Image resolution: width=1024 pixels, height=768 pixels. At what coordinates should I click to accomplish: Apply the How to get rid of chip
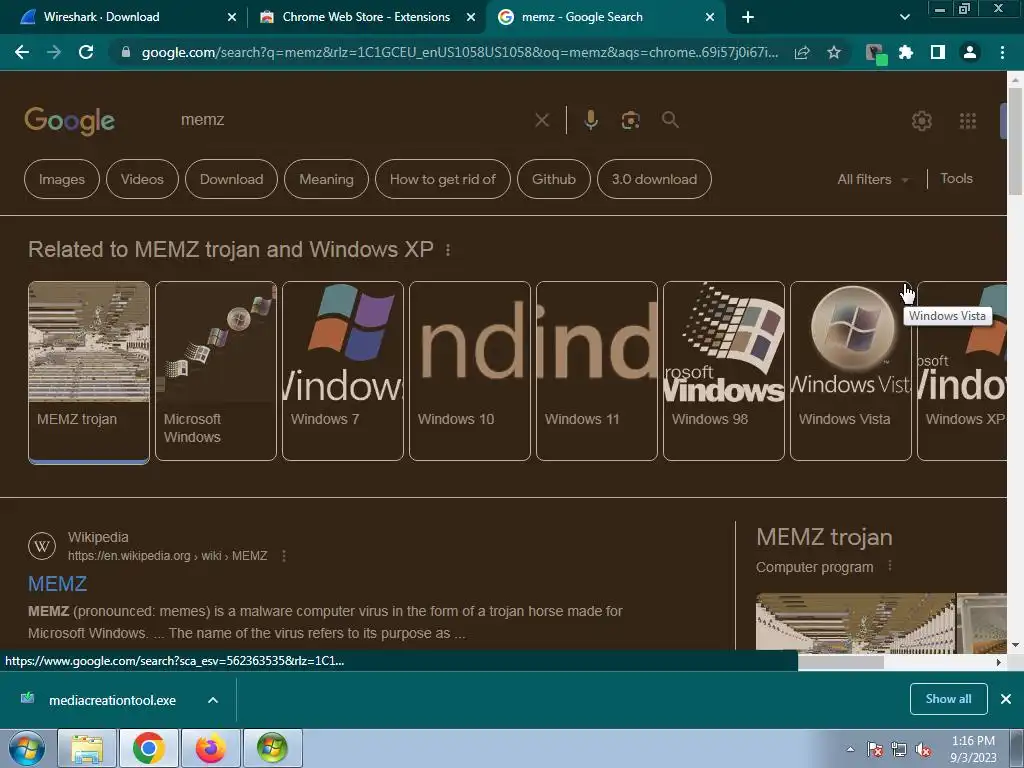click(442, 179)
